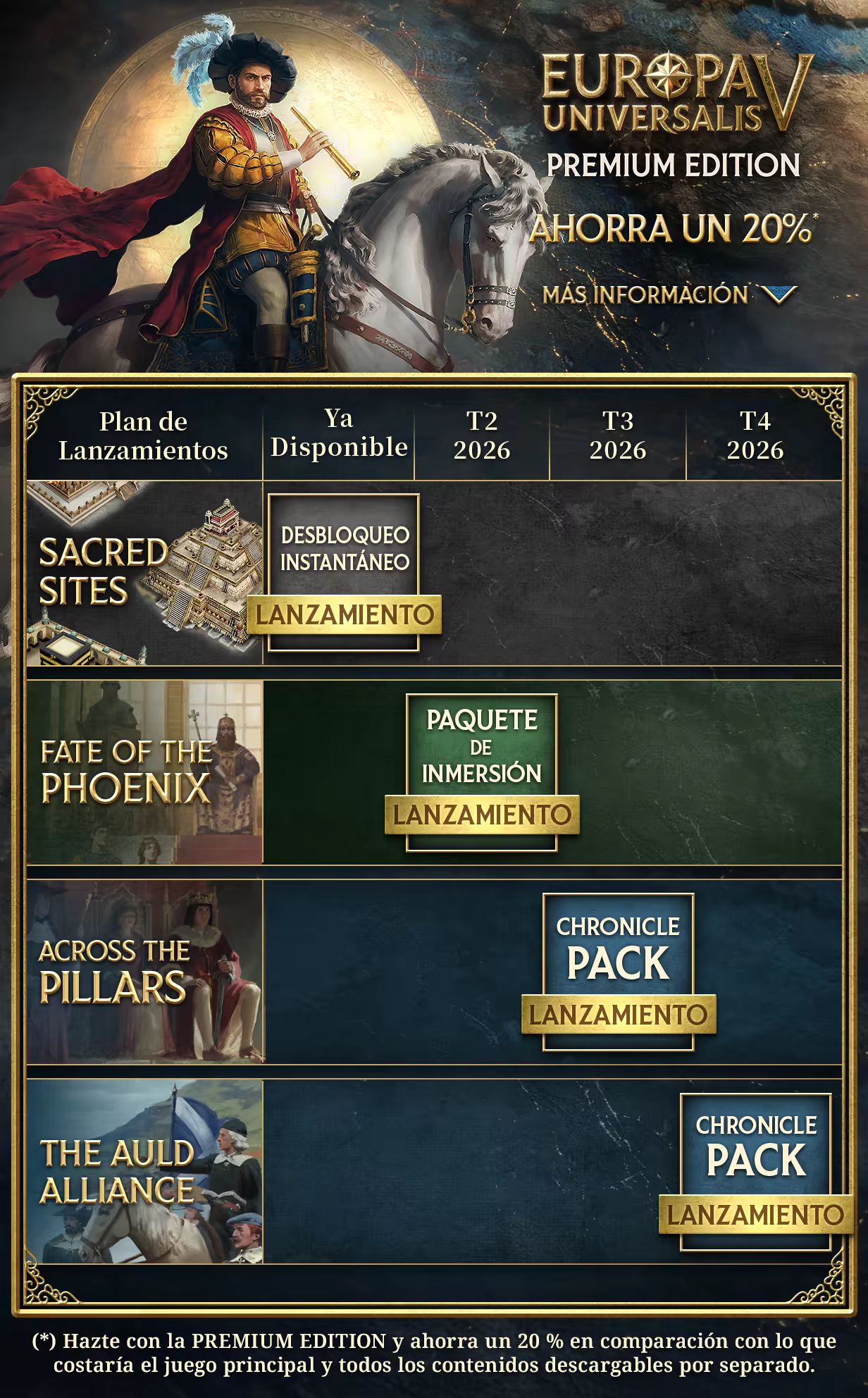Select the T4 2026 column header
Viewport: 868px width, 1398px height.
click(x=755, y=435)
